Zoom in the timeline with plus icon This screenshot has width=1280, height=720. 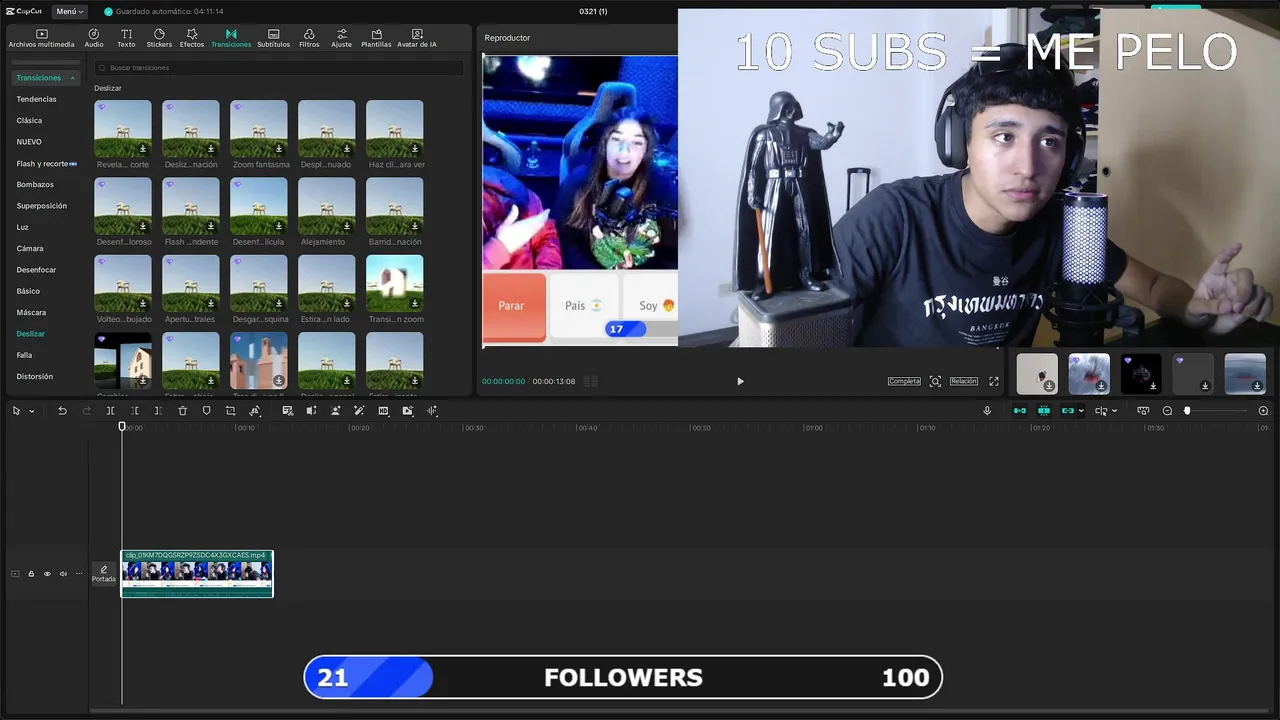pyautogui.click(x=1263, y=411)
